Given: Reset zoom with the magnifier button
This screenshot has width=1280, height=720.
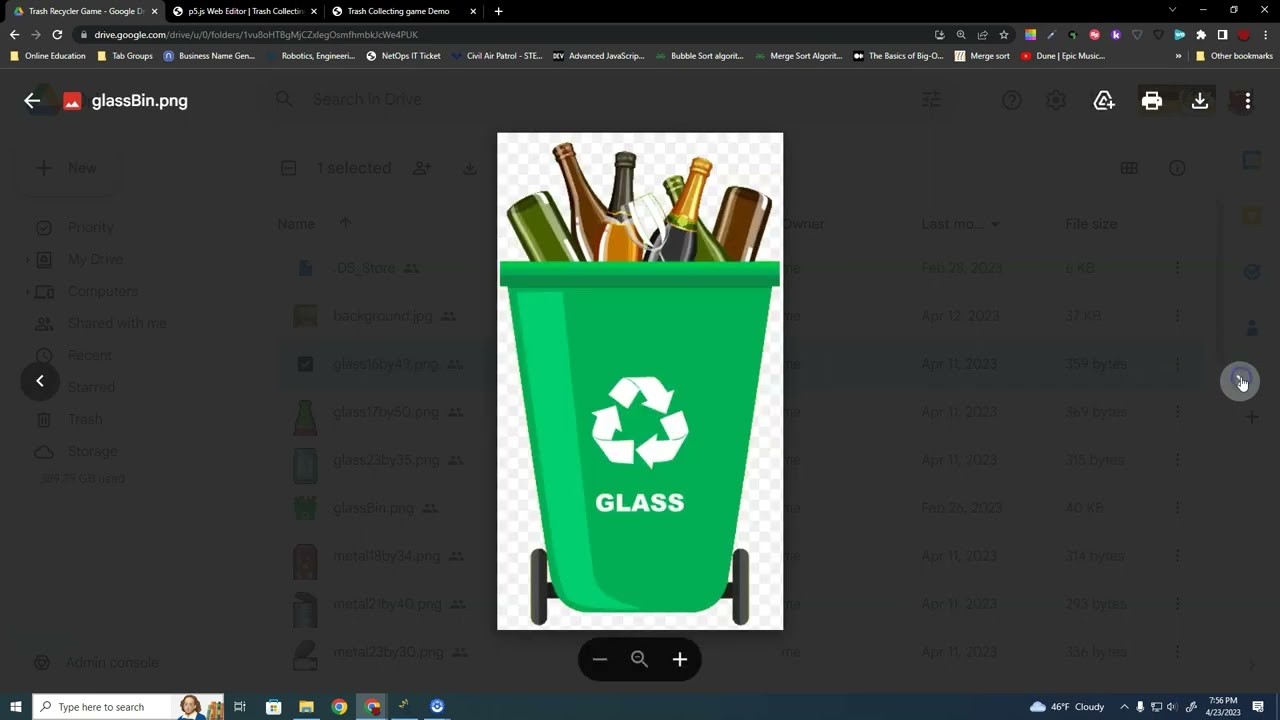Looking at the screenshot, I should (x=640, y=659).
